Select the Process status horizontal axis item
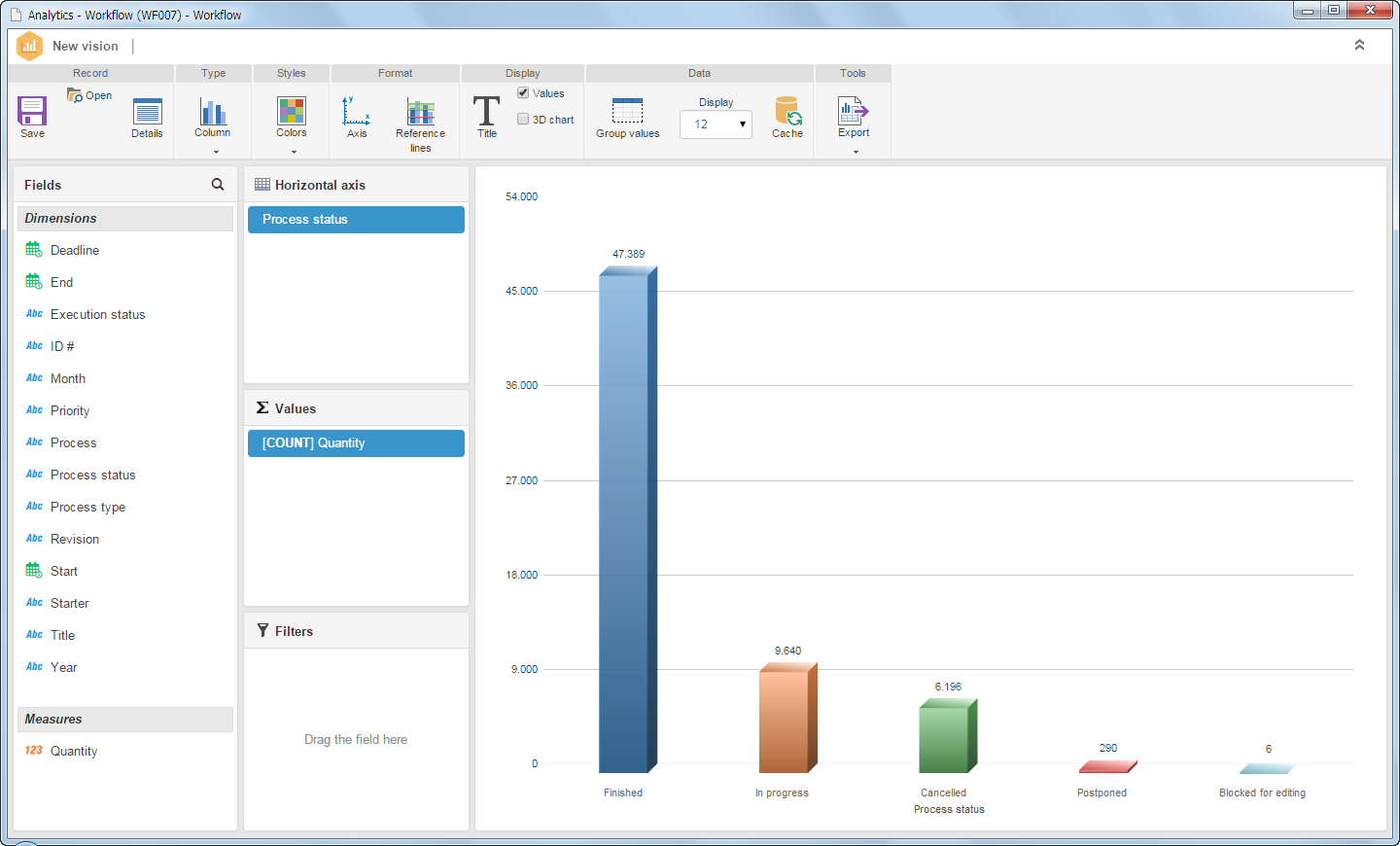Viewport: 1400px width, 846px height. pos(356,220)
